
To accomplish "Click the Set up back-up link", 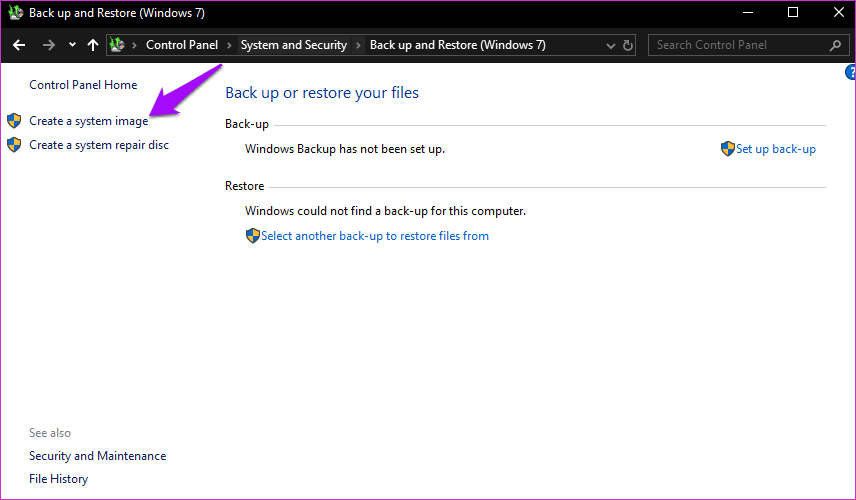I will tap(775, 149).
